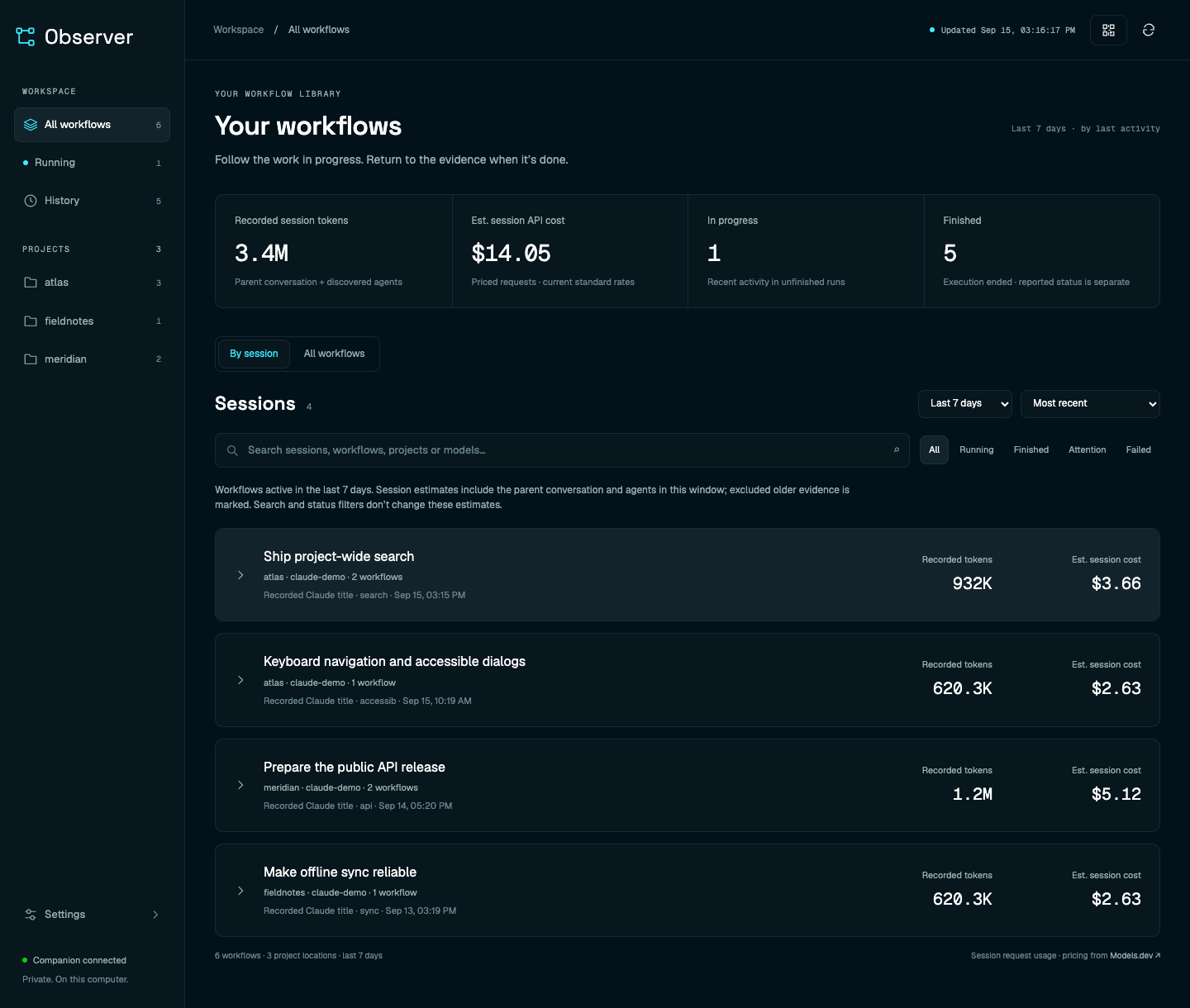Open the QR code pairing icon
1190x1008 pixels.
[x=1108, y=30]
